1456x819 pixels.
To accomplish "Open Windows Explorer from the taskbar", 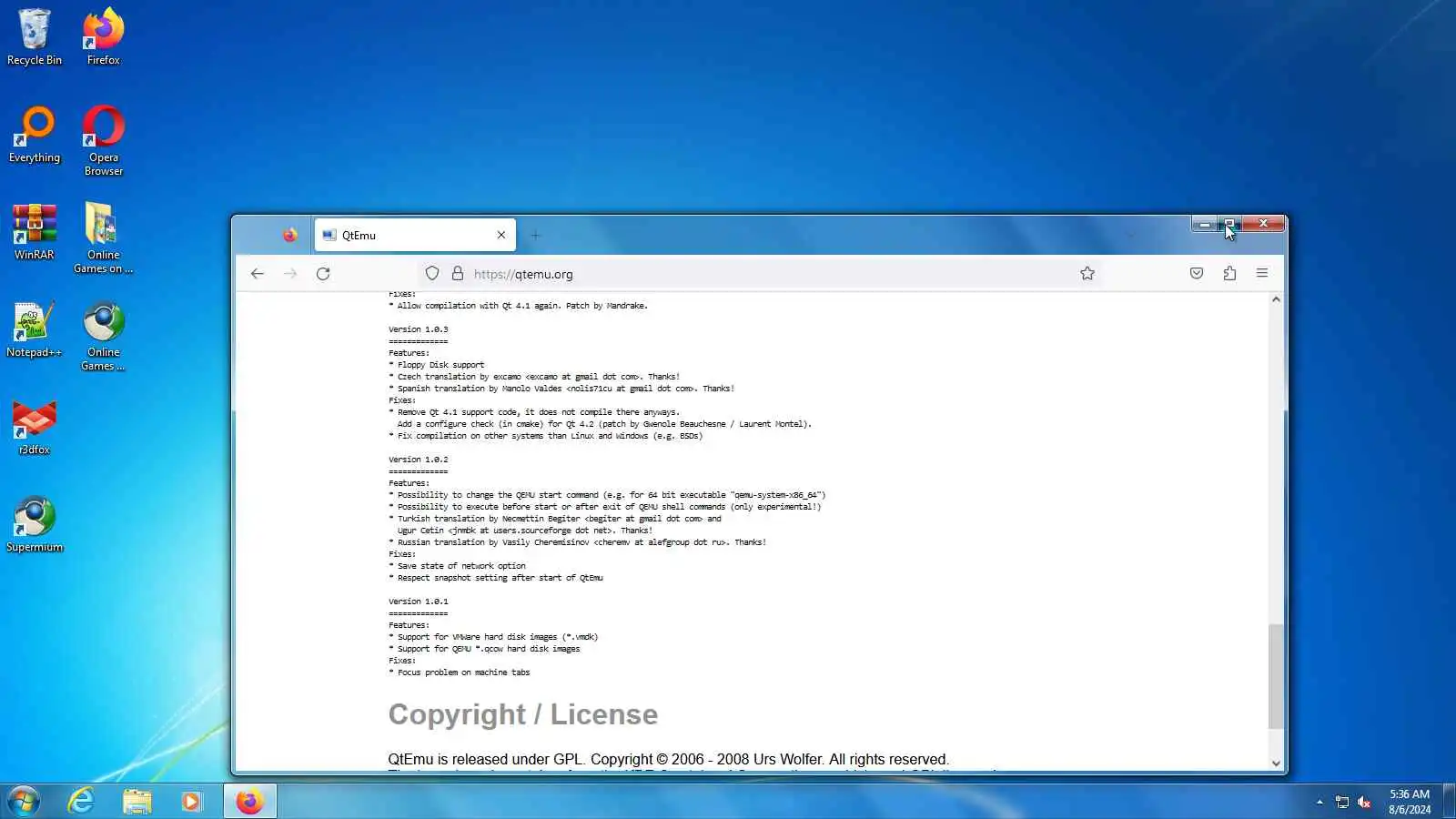I will point(137,802).
